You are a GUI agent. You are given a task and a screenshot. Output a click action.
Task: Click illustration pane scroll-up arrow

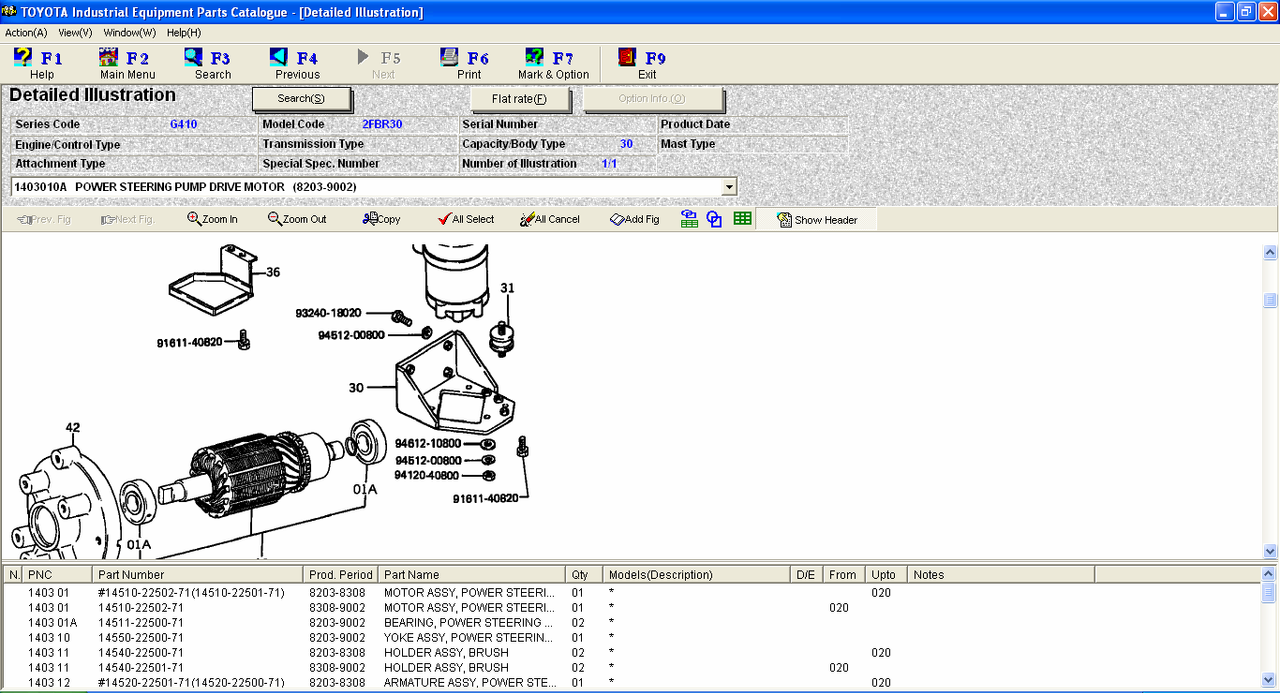click(x=1270, y=252)
